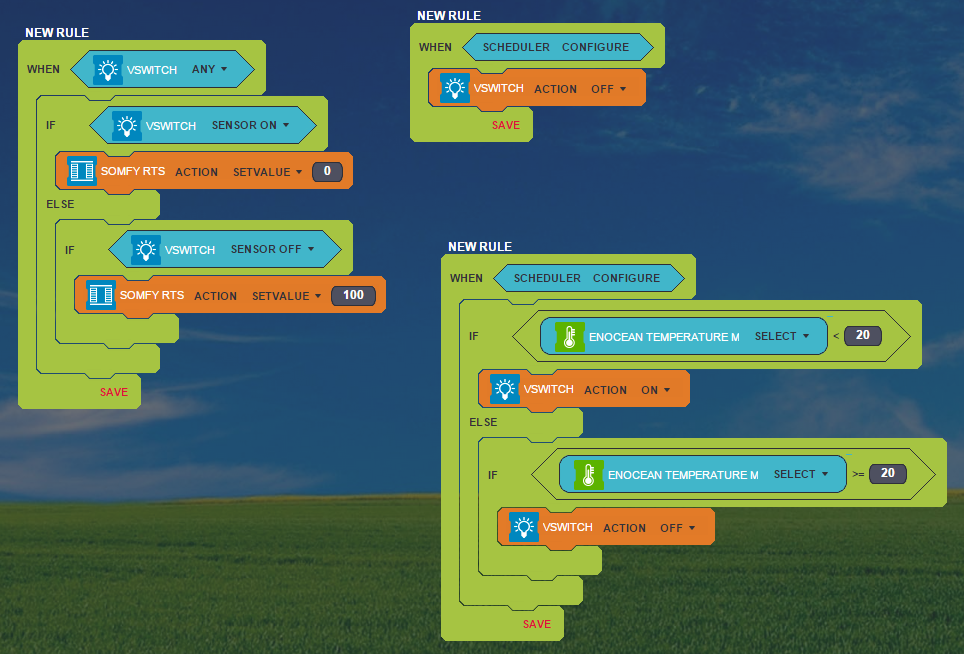The image size is (964, 654).
Task: Click the lightbulb icon on the VSWITCH ACTION ON block
Action: (505, 389)
